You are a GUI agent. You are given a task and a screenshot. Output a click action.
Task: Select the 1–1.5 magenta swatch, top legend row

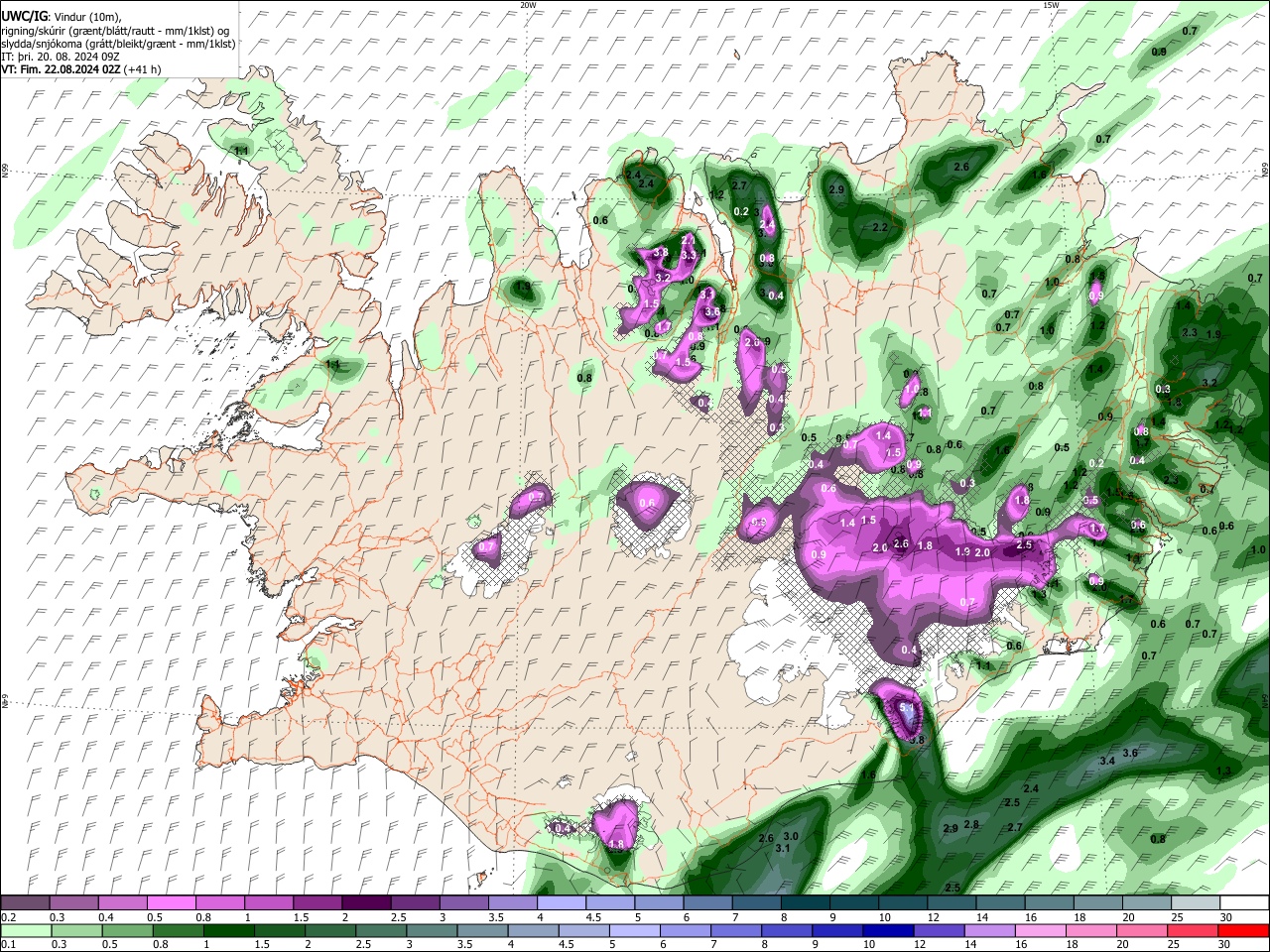tap(268, 903)
